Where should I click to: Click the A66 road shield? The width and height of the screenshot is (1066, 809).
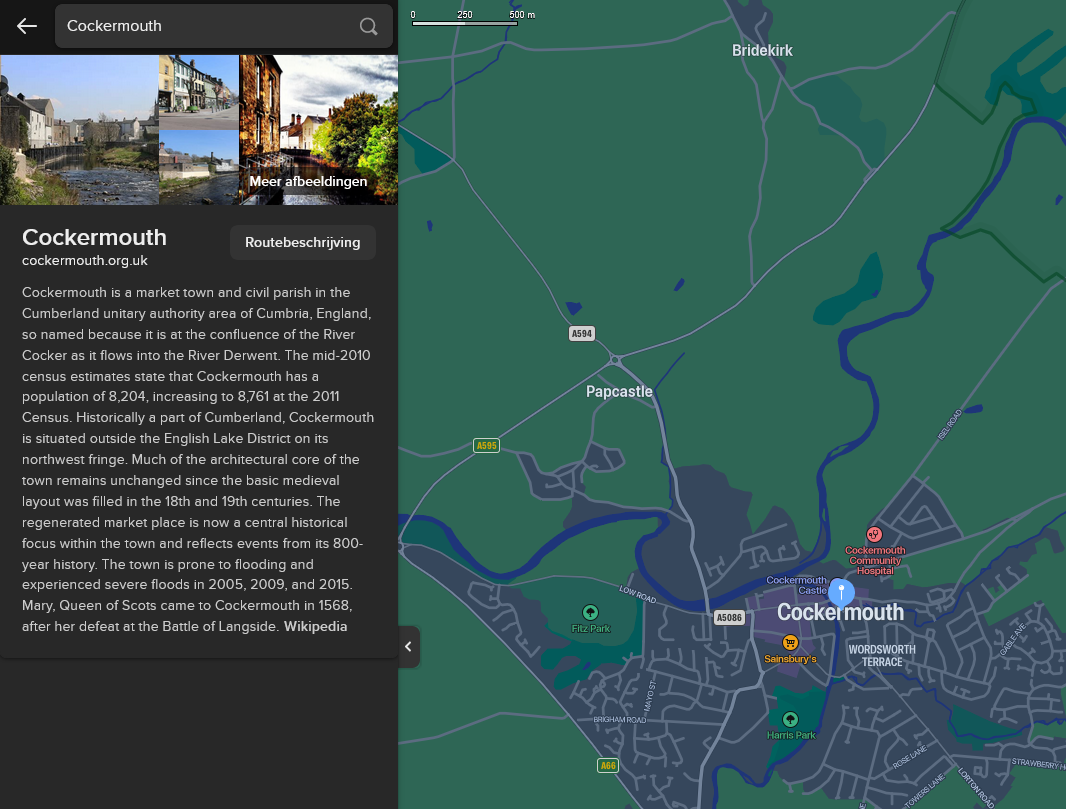click(608, 765)
